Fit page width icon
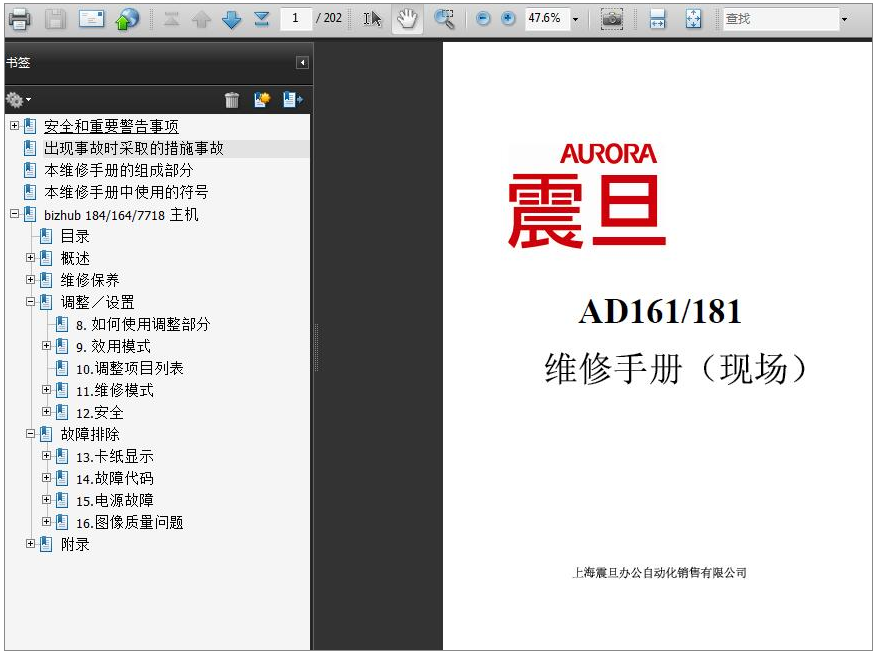The width and height of the screenshot is (877, 654). [x=657, y=19]
